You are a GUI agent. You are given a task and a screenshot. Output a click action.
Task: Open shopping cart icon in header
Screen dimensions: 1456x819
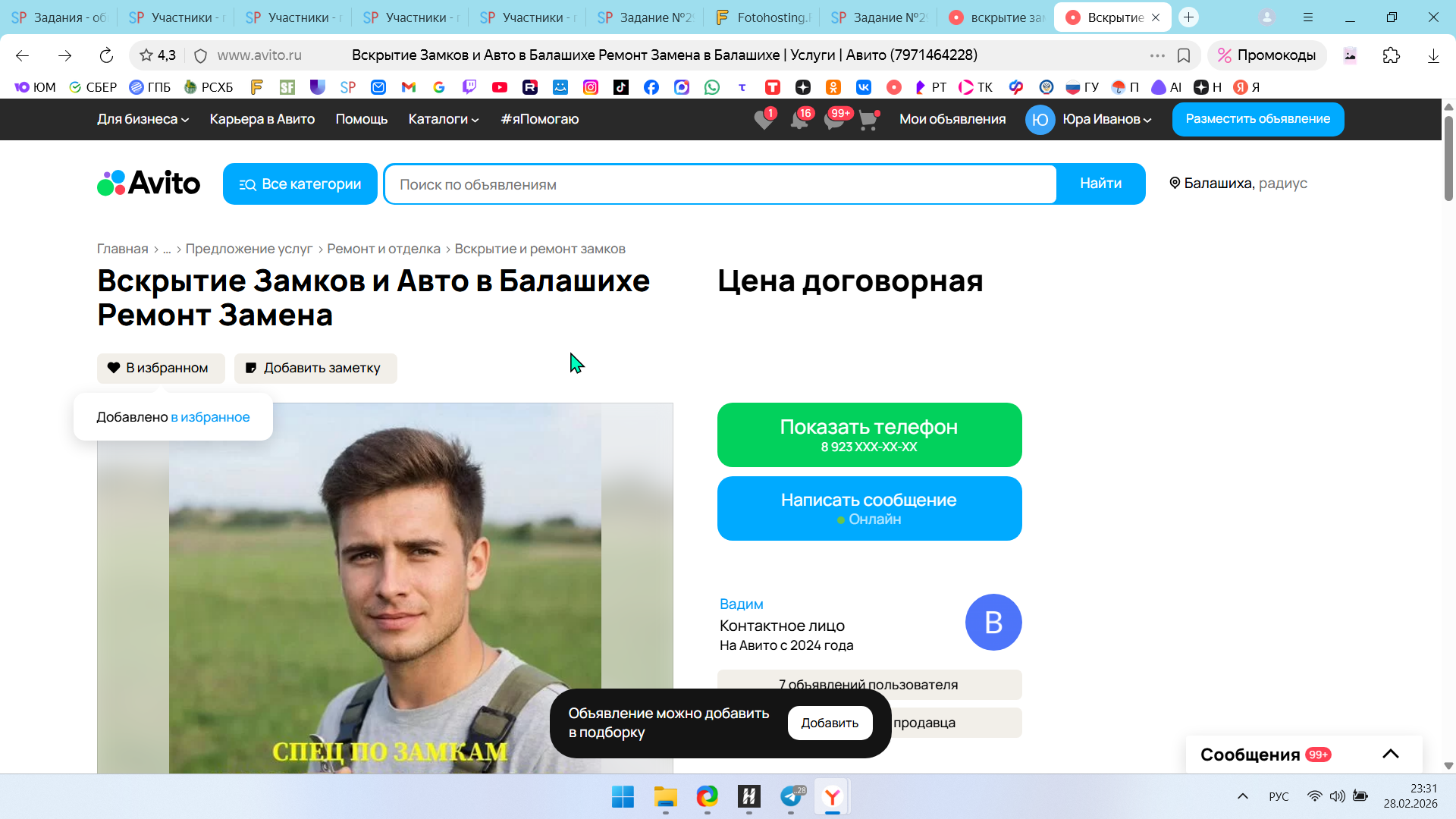tap(868, 120)
